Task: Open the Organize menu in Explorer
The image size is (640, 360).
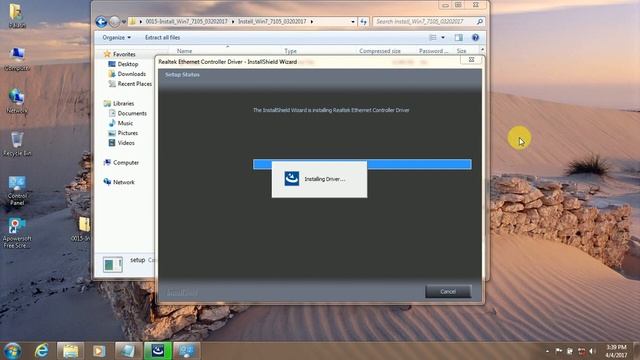Action: point(116,38)
